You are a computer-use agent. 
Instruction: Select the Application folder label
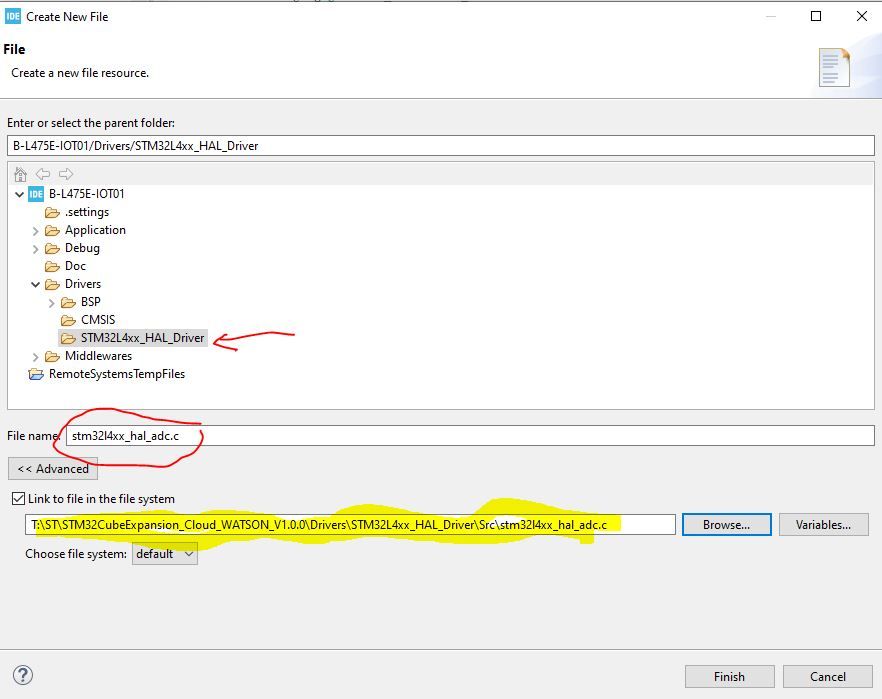(x=96, y=230)
